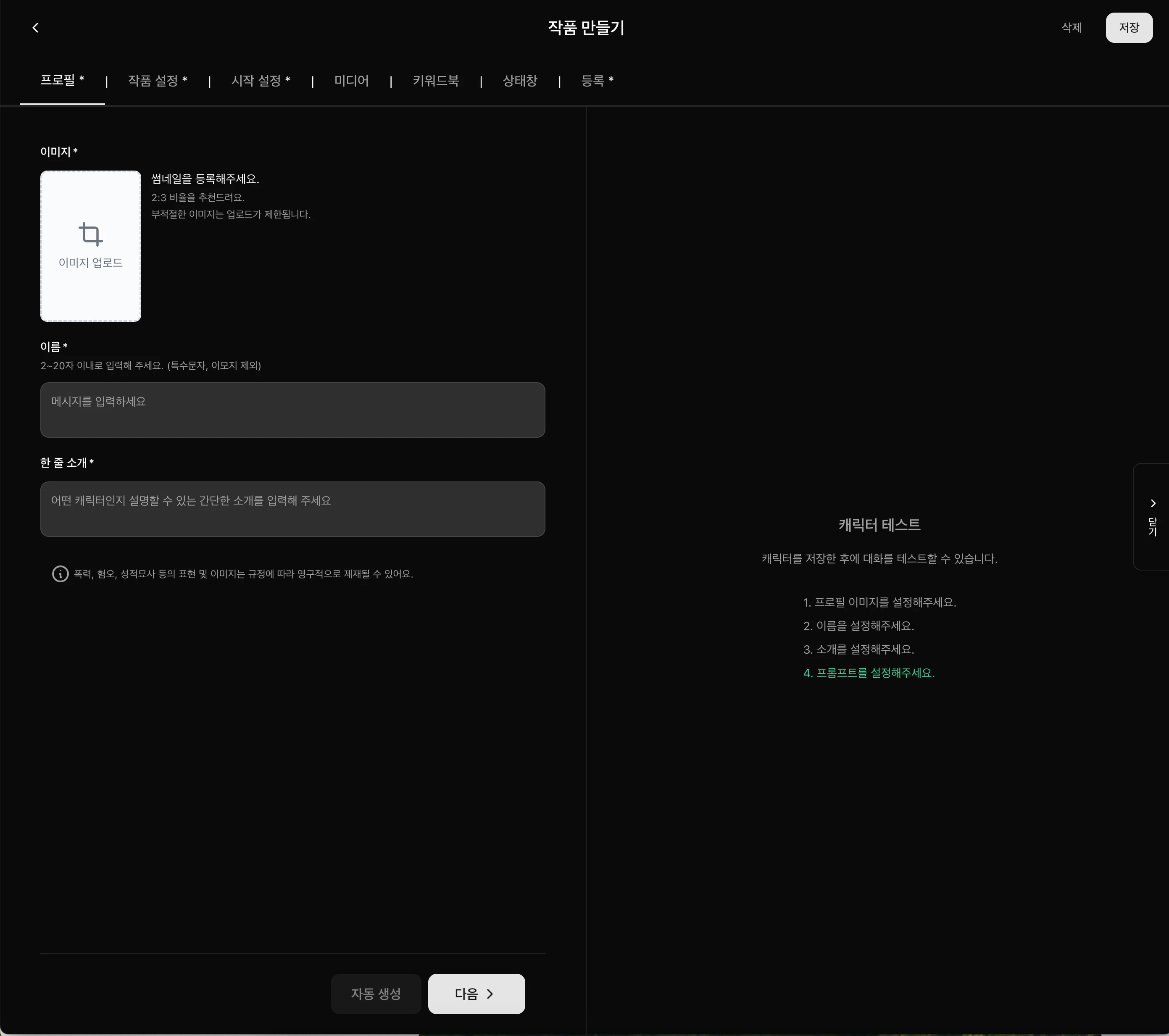Click the 닫기 side panel handle text
This screenshot has height=1036, width=1169.
[1153, 526]
